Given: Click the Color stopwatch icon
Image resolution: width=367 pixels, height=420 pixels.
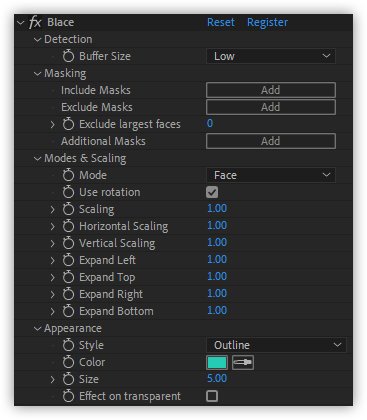Looking at the screenshot, I should [x=68, y=362].
